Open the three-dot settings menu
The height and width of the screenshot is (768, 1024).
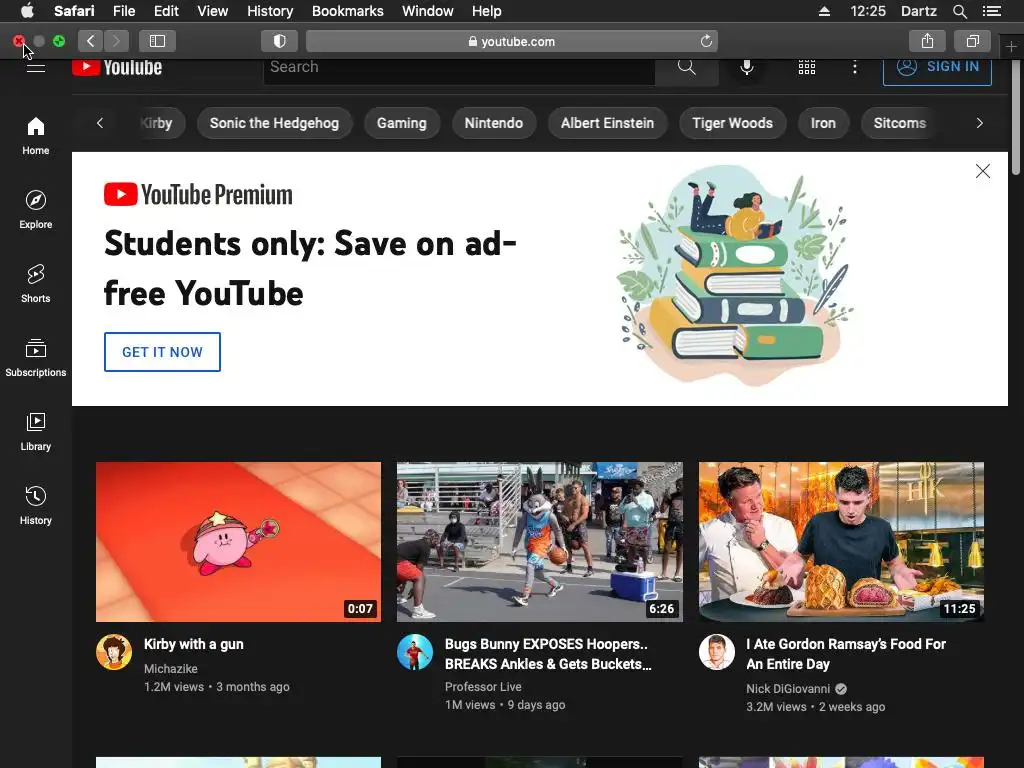(x=854, y=67)
